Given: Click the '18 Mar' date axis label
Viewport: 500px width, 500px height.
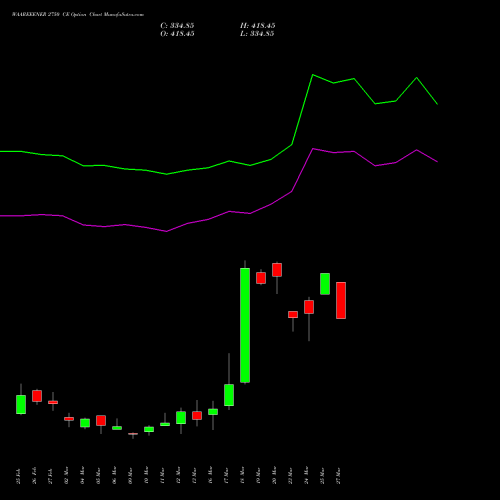Looking at the screenshot, I should (242, 476).
